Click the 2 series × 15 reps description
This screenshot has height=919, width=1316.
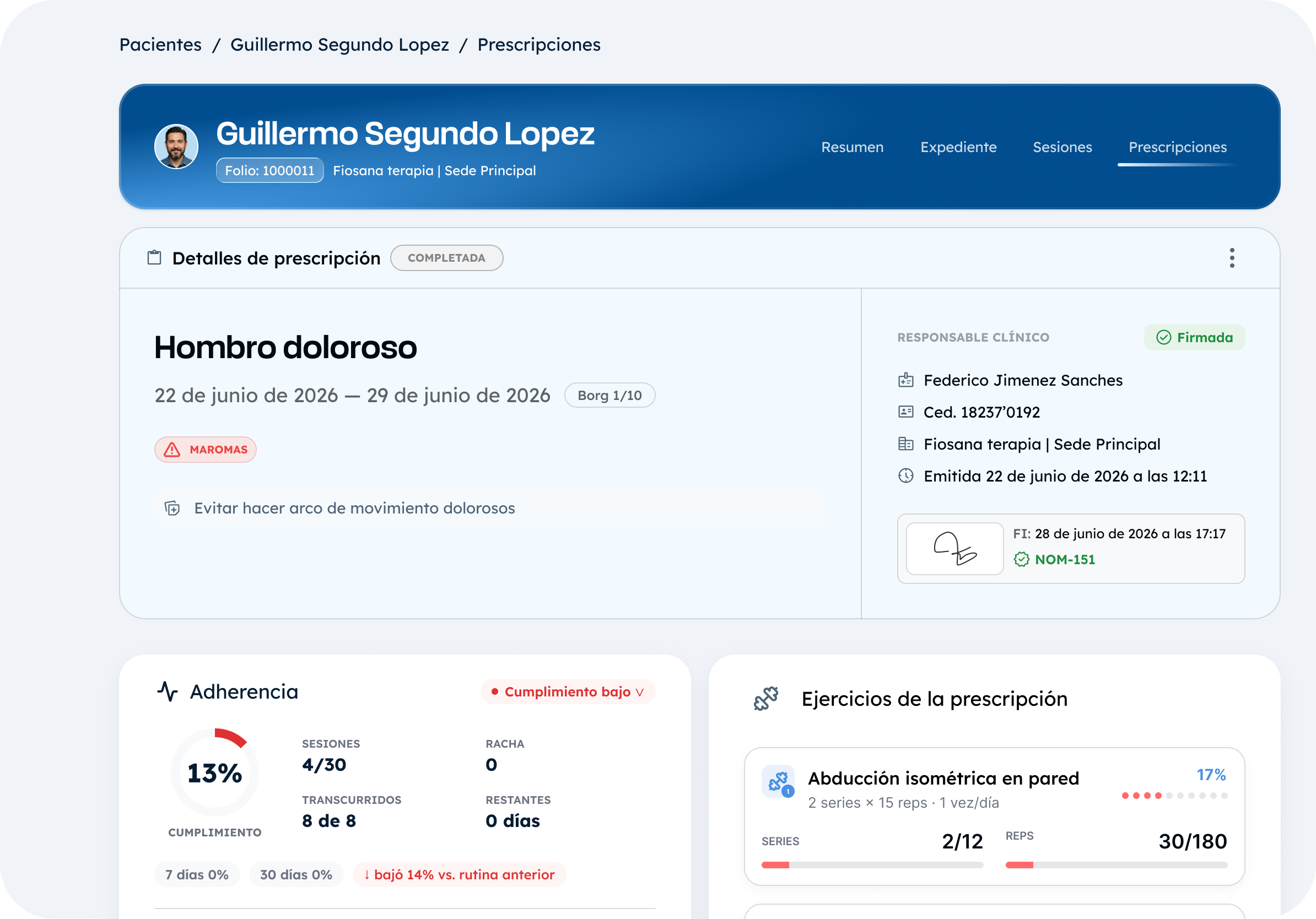point(903,803)
